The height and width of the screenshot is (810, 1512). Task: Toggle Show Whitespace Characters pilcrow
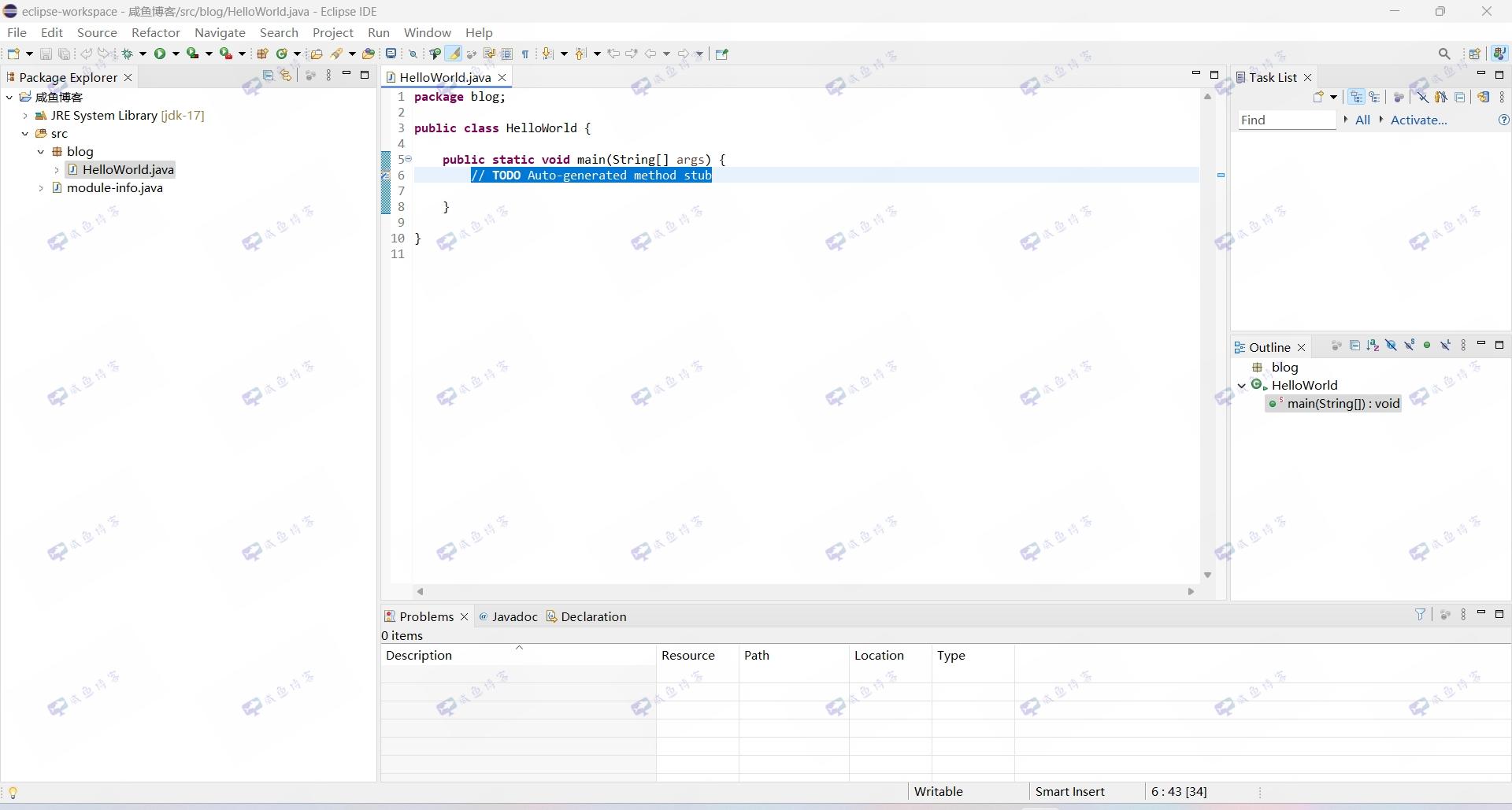[525, 54]
